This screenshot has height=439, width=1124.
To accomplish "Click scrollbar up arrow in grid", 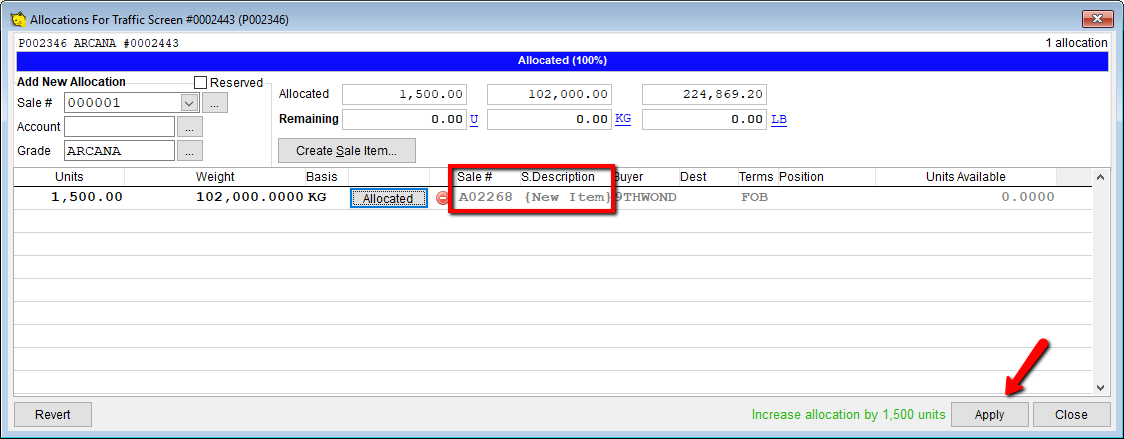I will (1101, 176).
